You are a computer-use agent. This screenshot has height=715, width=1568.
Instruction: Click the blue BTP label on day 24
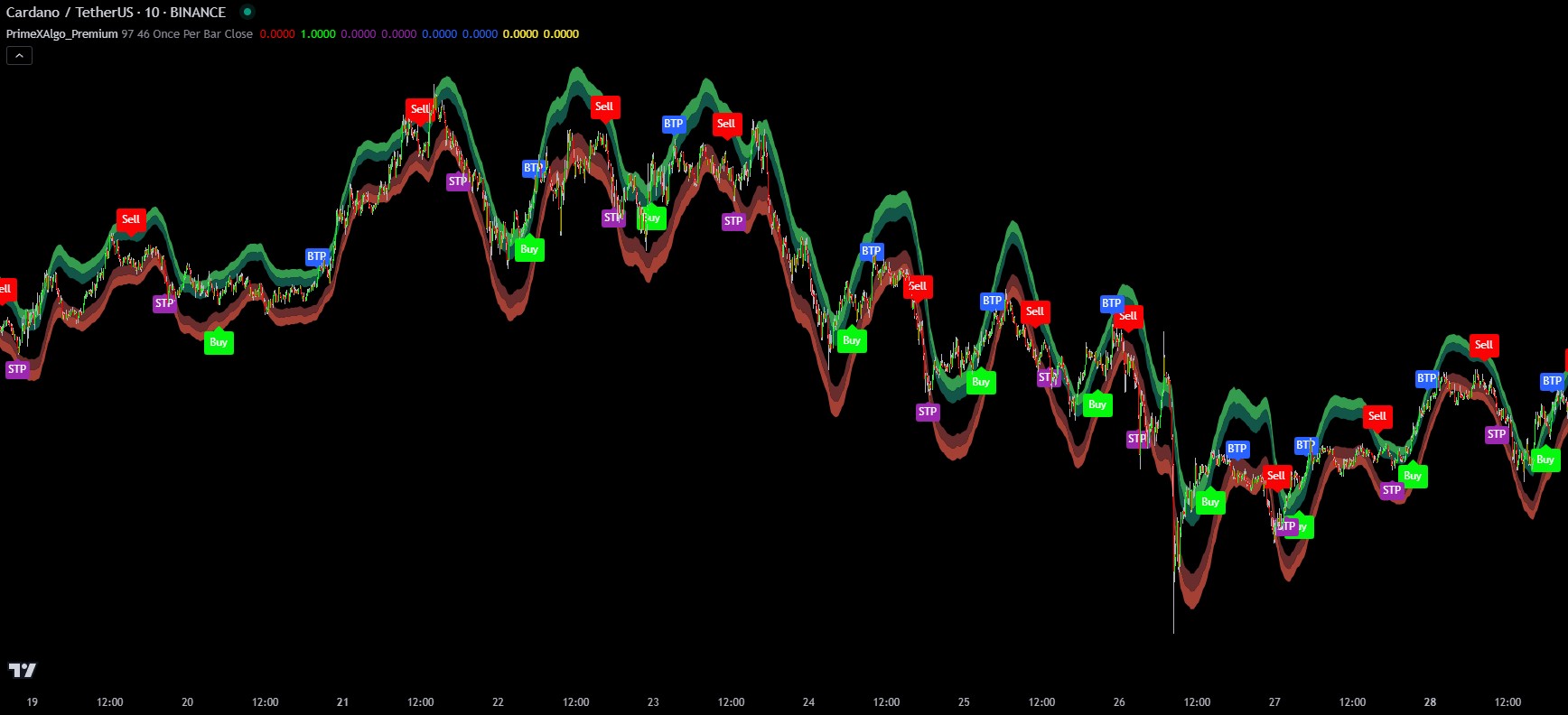[872, 251]
